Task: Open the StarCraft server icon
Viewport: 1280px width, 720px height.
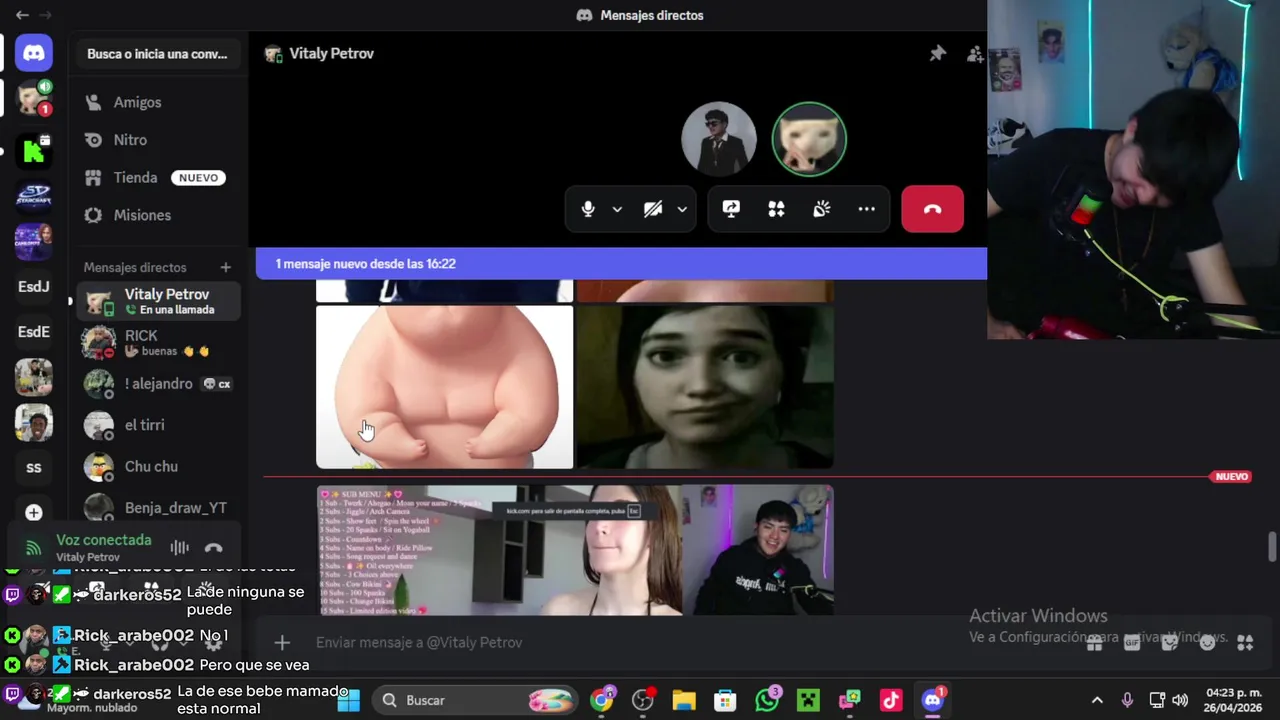Action: pyautogui.click(x=34, y=195)
